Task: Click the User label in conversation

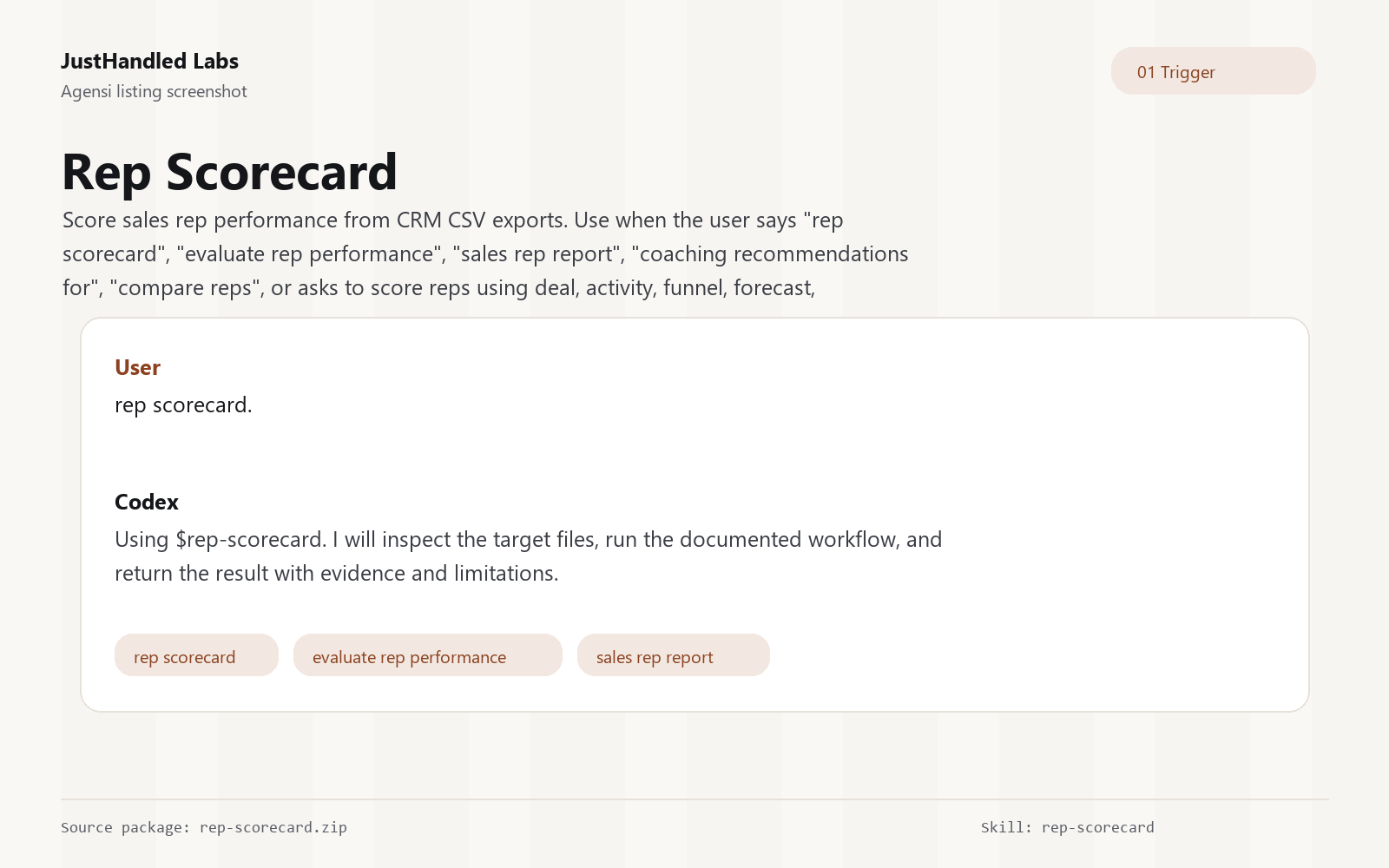Action: [x=137, y=367]
